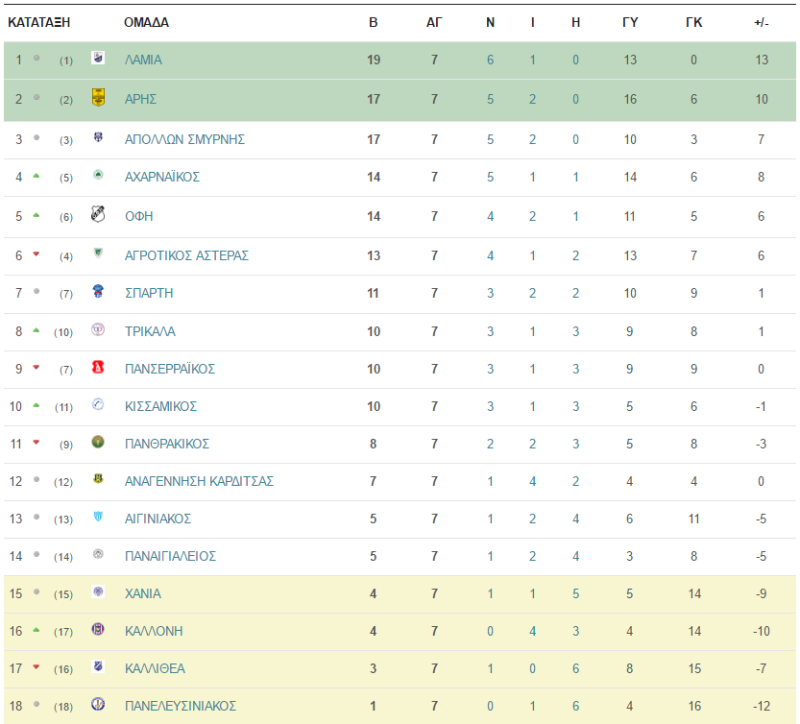Click the green up arrow beside ΤΡΙΚΑΛΑ
Viewport: 800px width, 724px height.
[x=36, y=331]
